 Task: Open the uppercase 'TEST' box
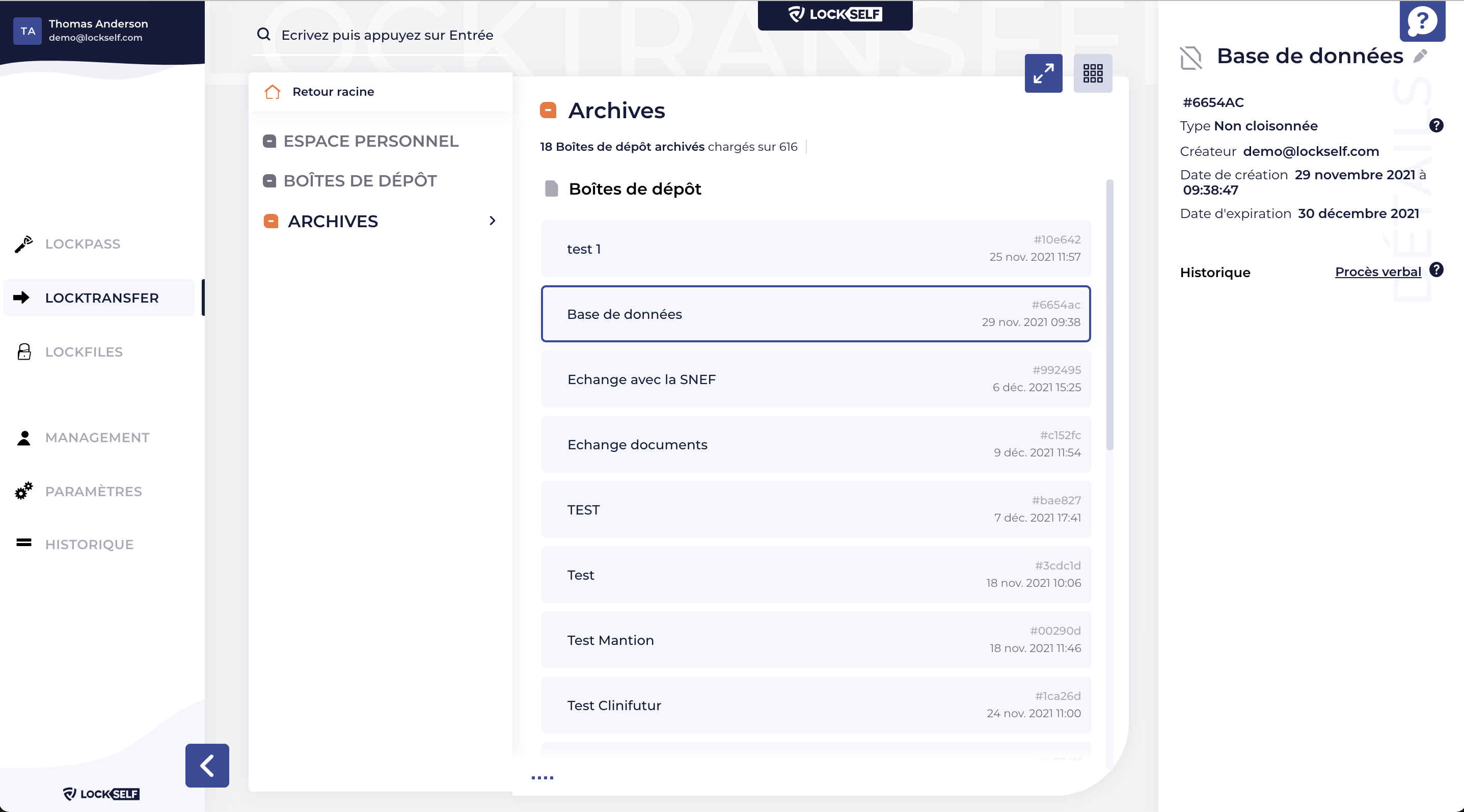816,509
